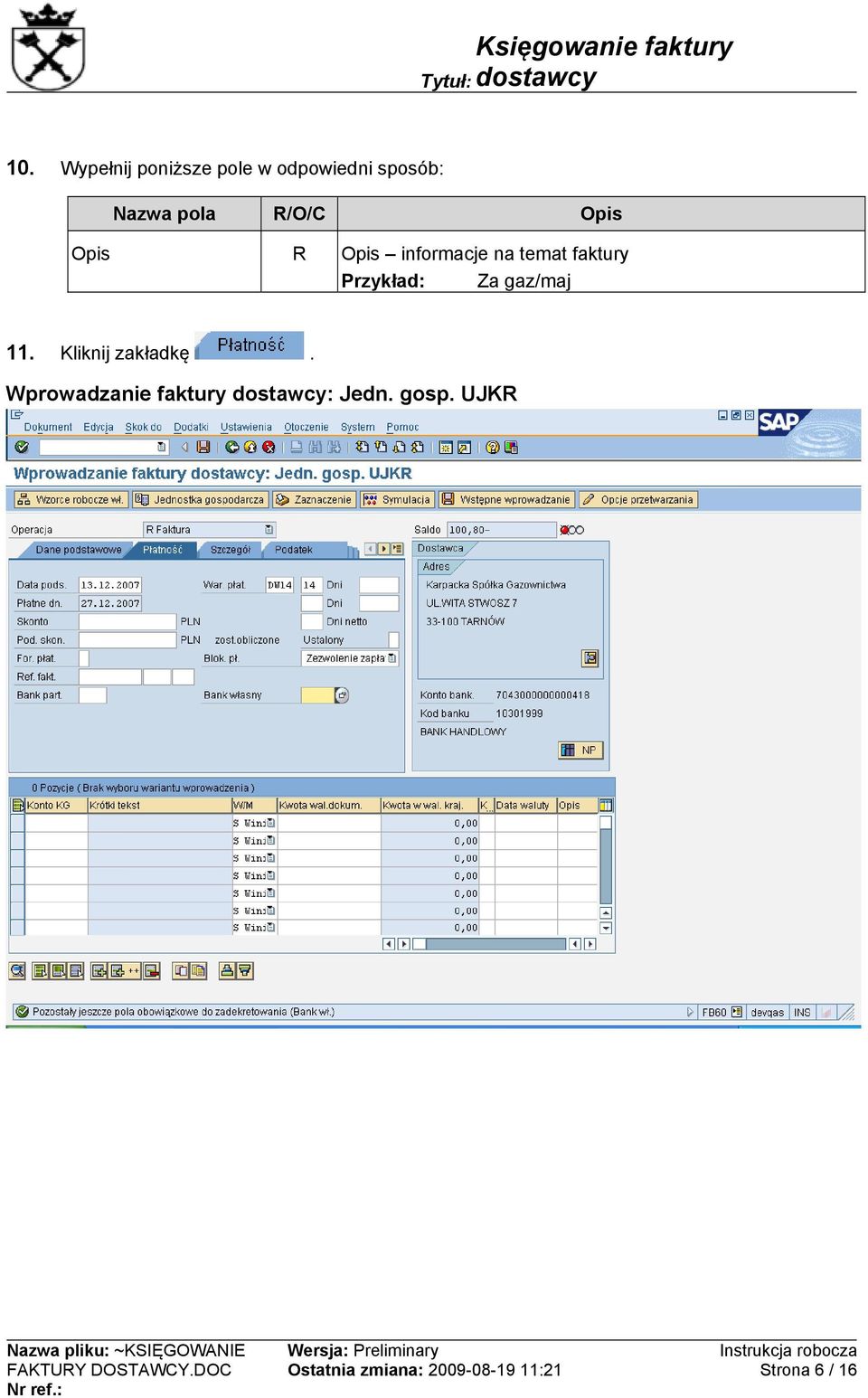
Task: Click the green Back arrow icon
Action: (232, 447)
